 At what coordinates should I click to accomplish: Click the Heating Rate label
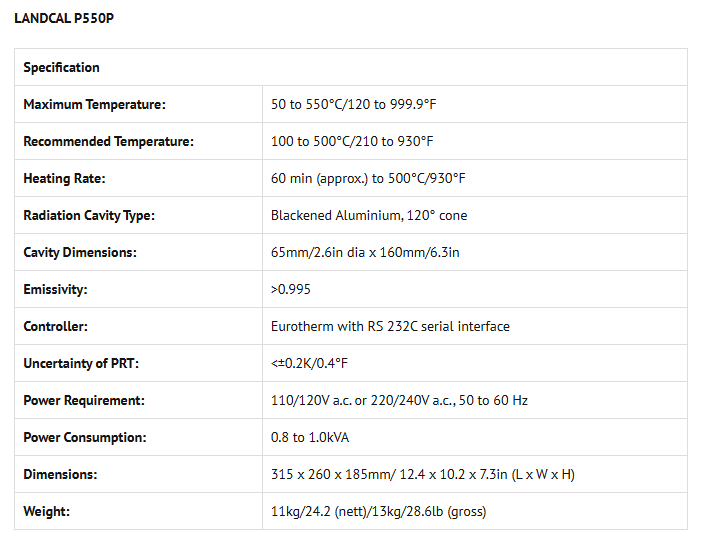[x=64, y=179]
